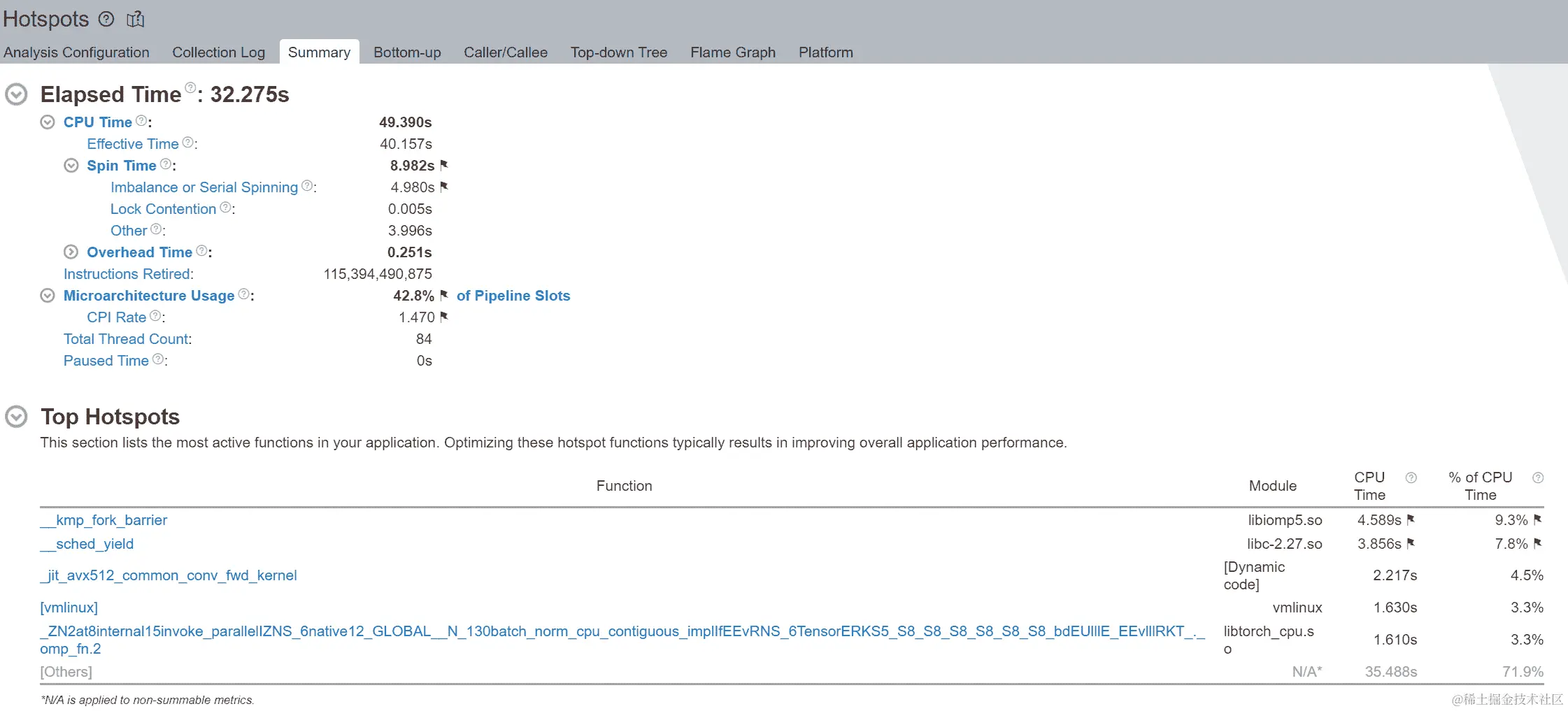Click the flag beside 3.856s CPU time
Viewport: 1568px width, 711px height.
[x=1411, y=543]
